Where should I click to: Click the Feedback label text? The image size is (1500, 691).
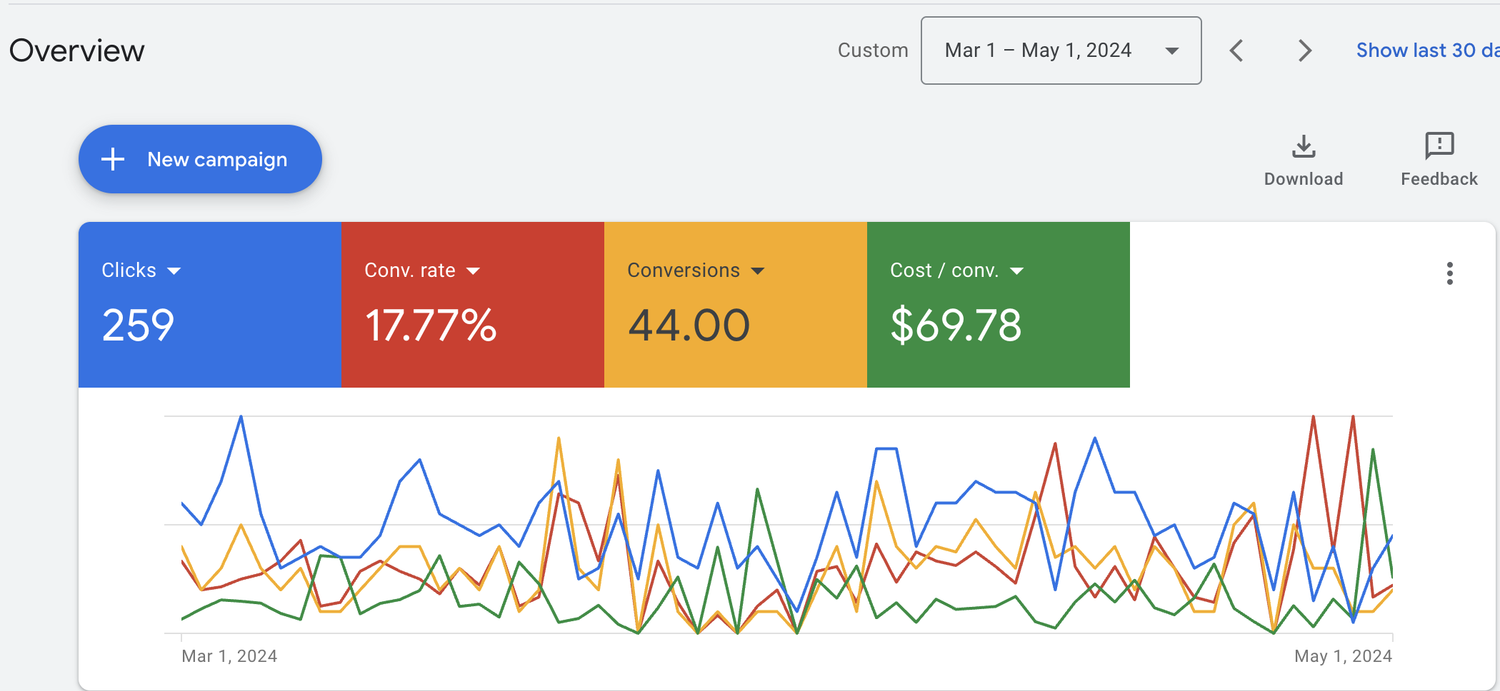[x=1439, y=179]
